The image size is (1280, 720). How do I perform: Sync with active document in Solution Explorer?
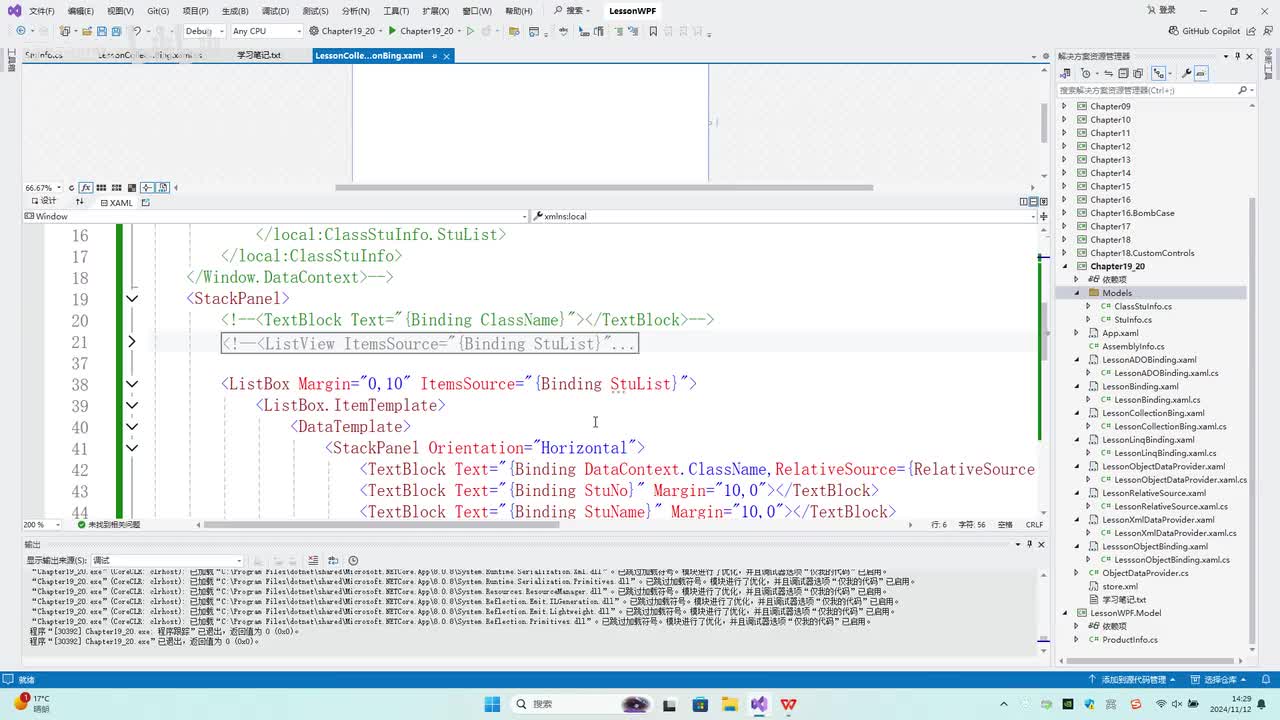click(1110, 73)
